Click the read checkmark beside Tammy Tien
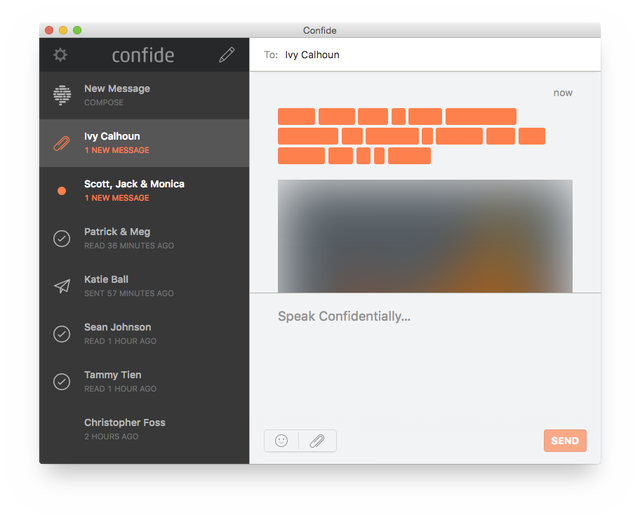 [62, 382]
